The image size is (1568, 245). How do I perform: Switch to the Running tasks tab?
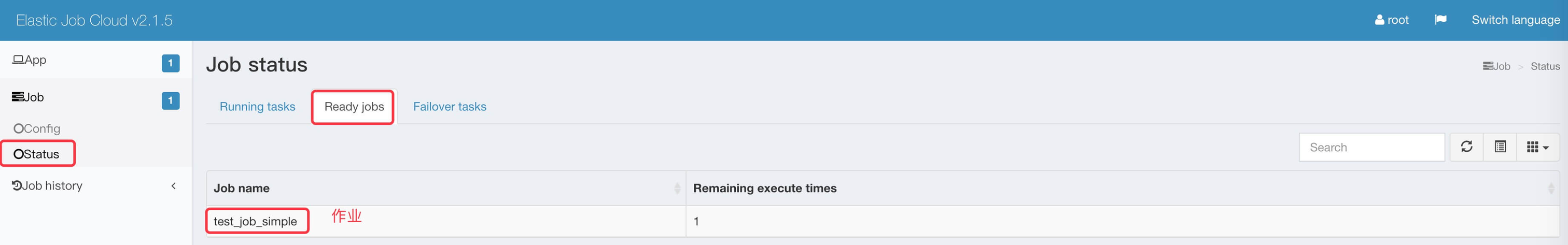click(x=257, y=107)
